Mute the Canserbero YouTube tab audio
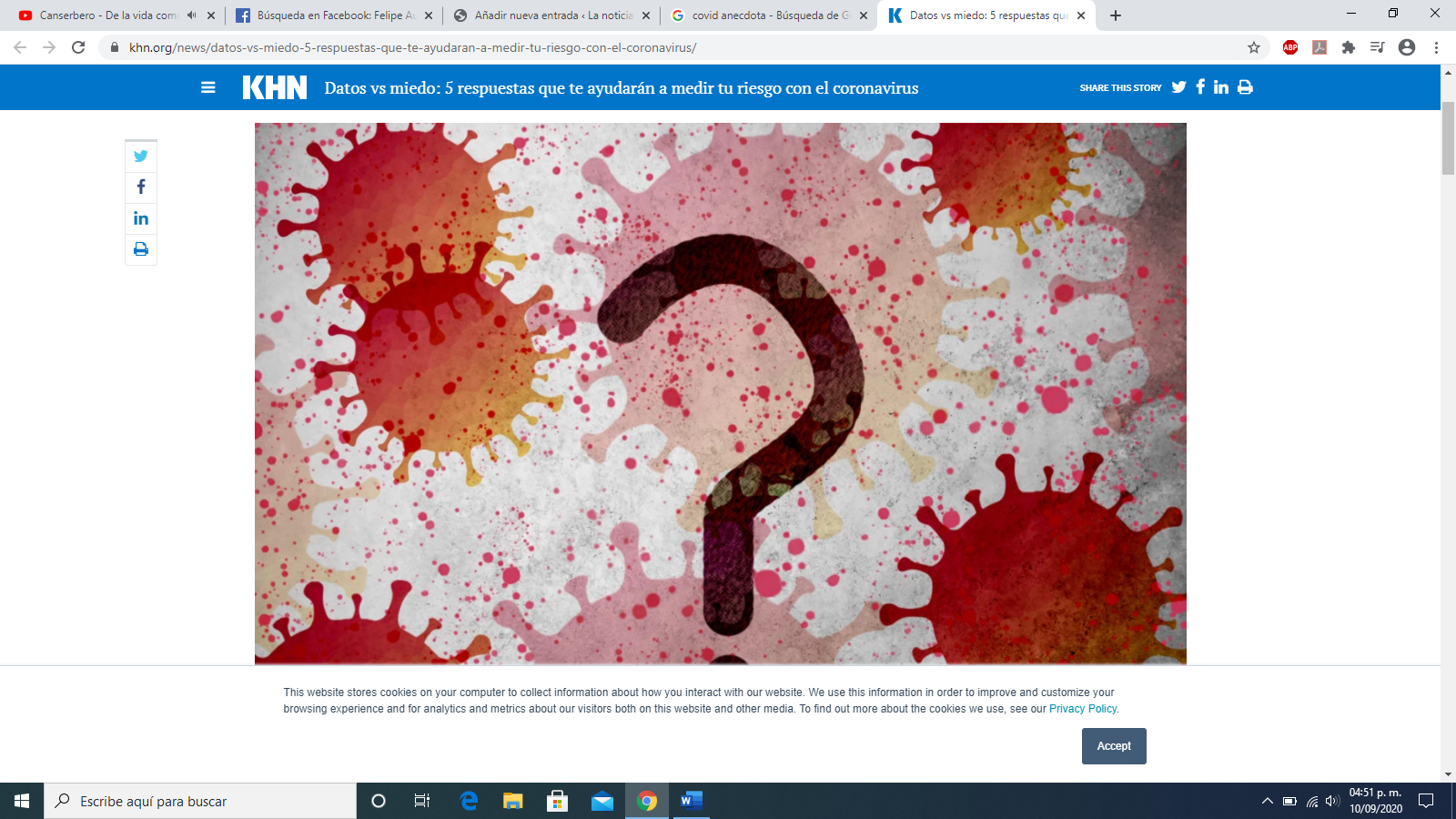 (x=192, y=15)
